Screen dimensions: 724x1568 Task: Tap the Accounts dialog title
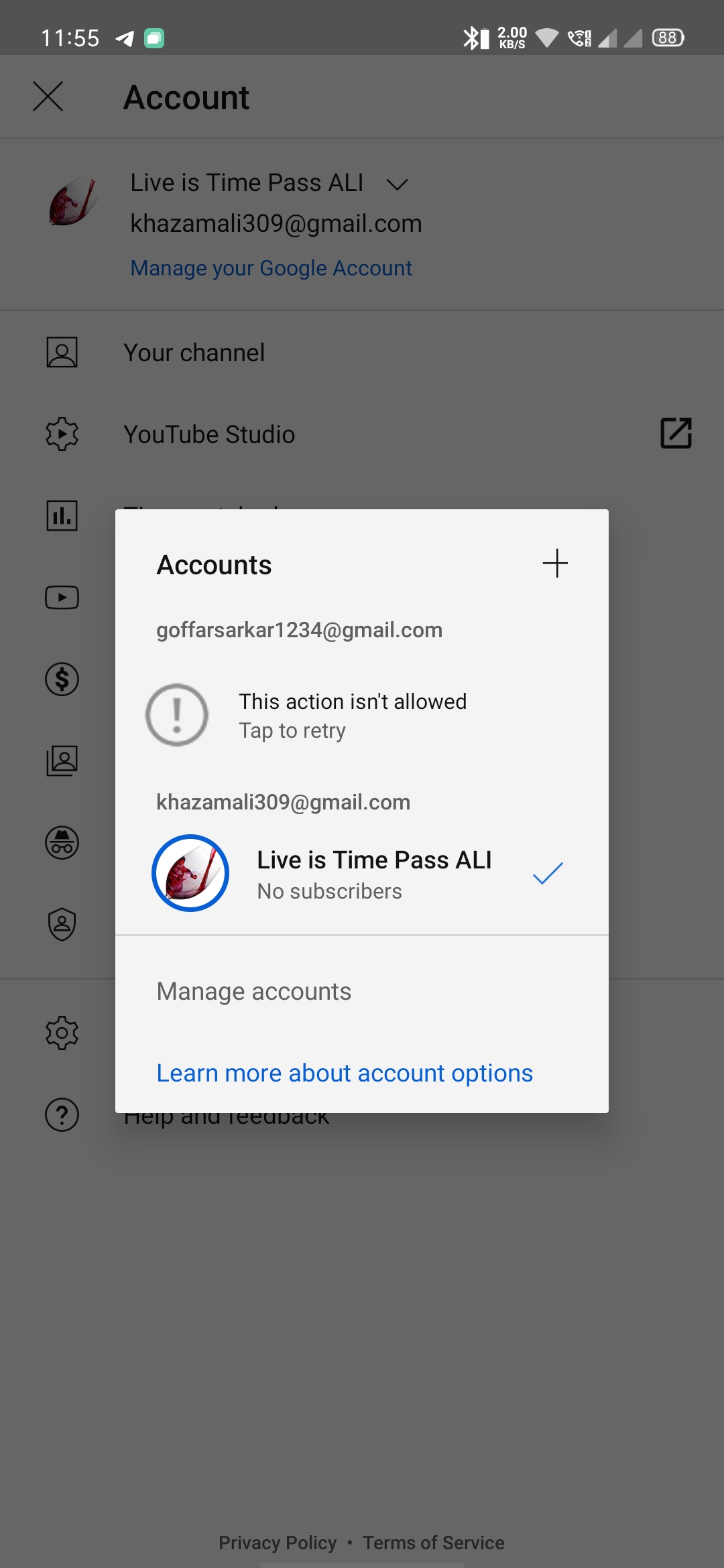214,565
